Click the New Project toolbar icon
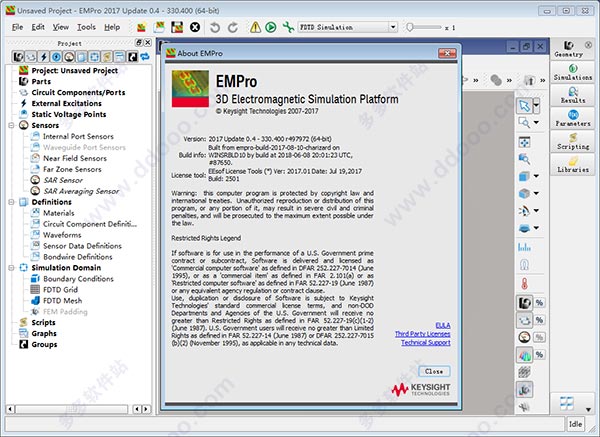Image resolution: width=600 pixels, height=437 pixels. [x=141, y=27]
